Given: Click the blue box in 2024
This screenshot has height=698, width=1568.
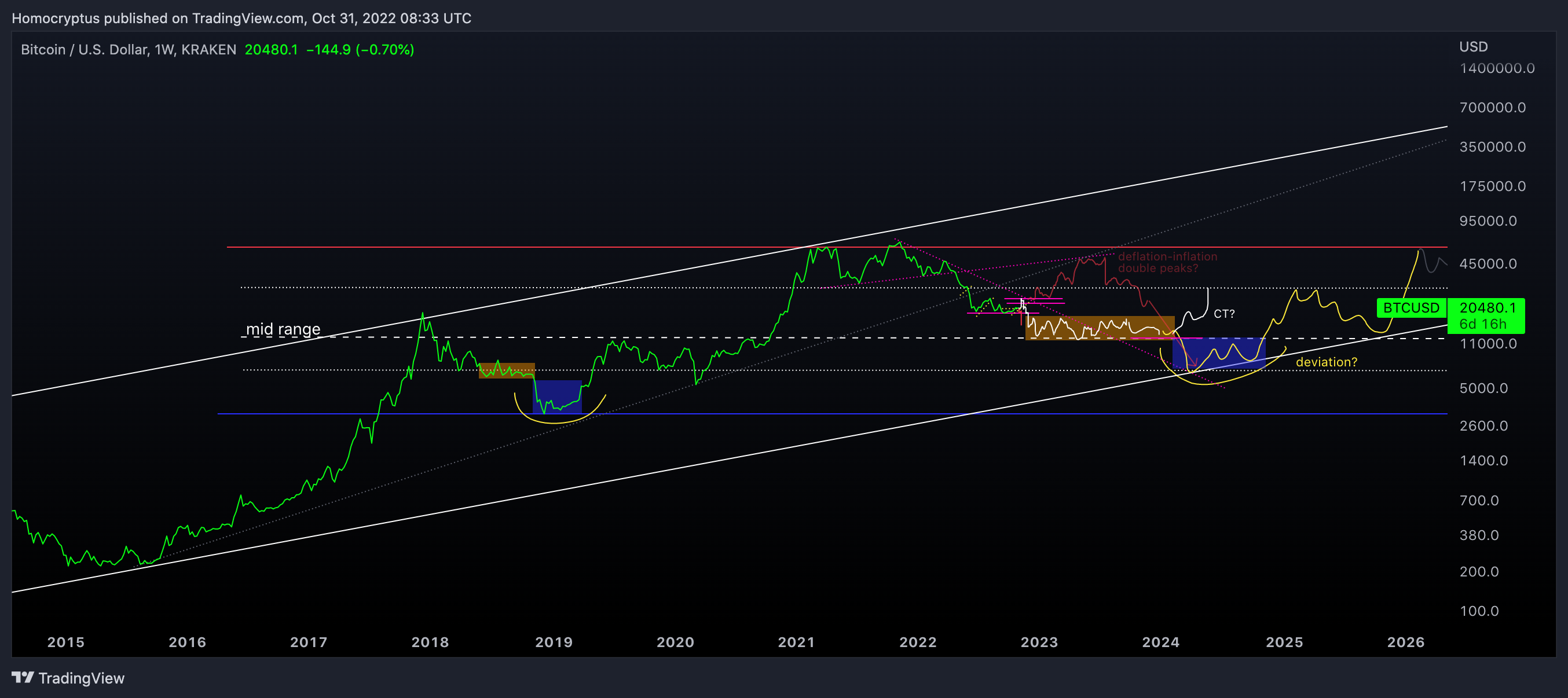Looking at the screenshot, I should pos(1219,353).
